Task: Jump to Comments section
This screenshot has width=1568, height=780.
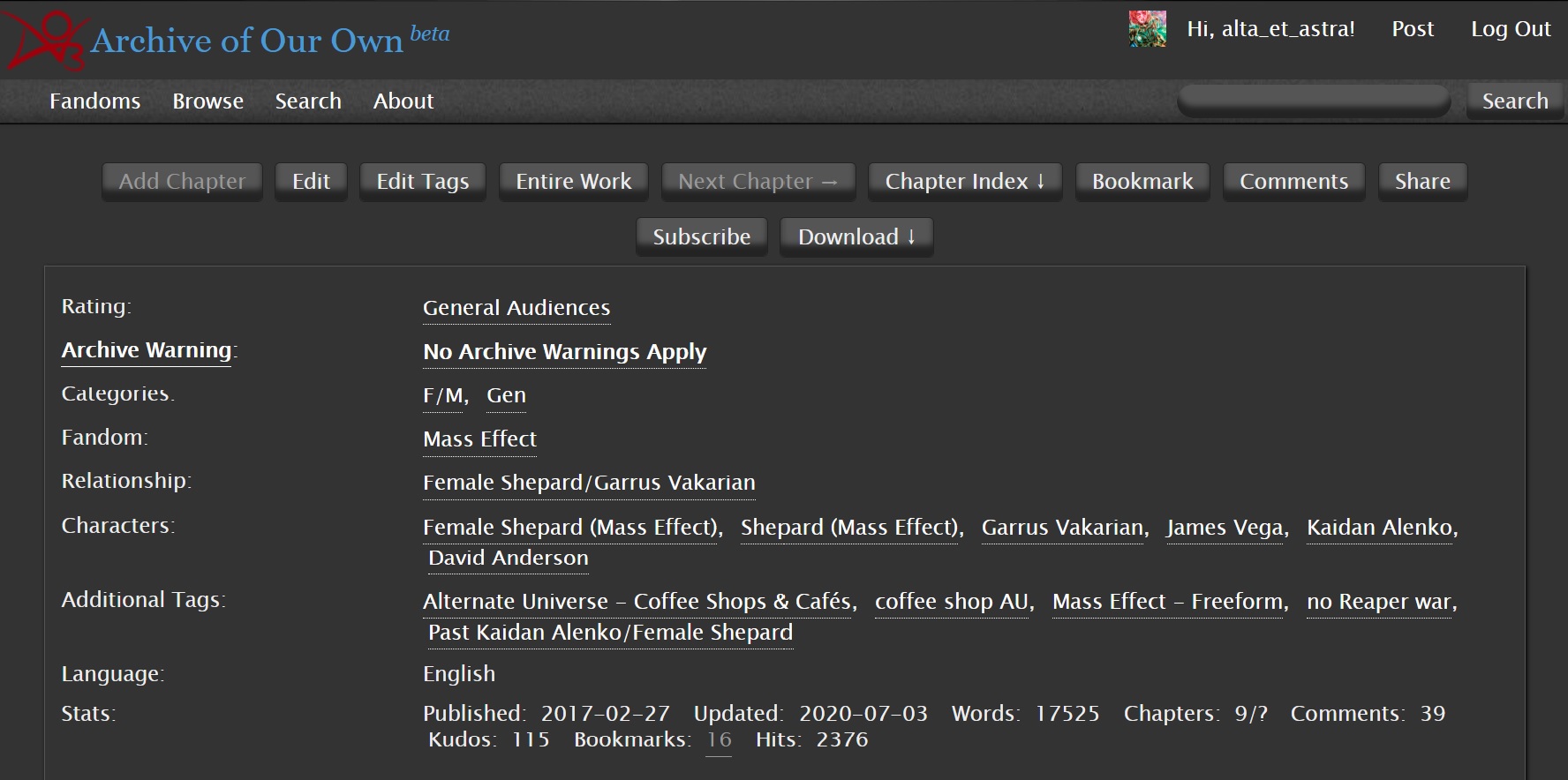Action: point(1294,182)
